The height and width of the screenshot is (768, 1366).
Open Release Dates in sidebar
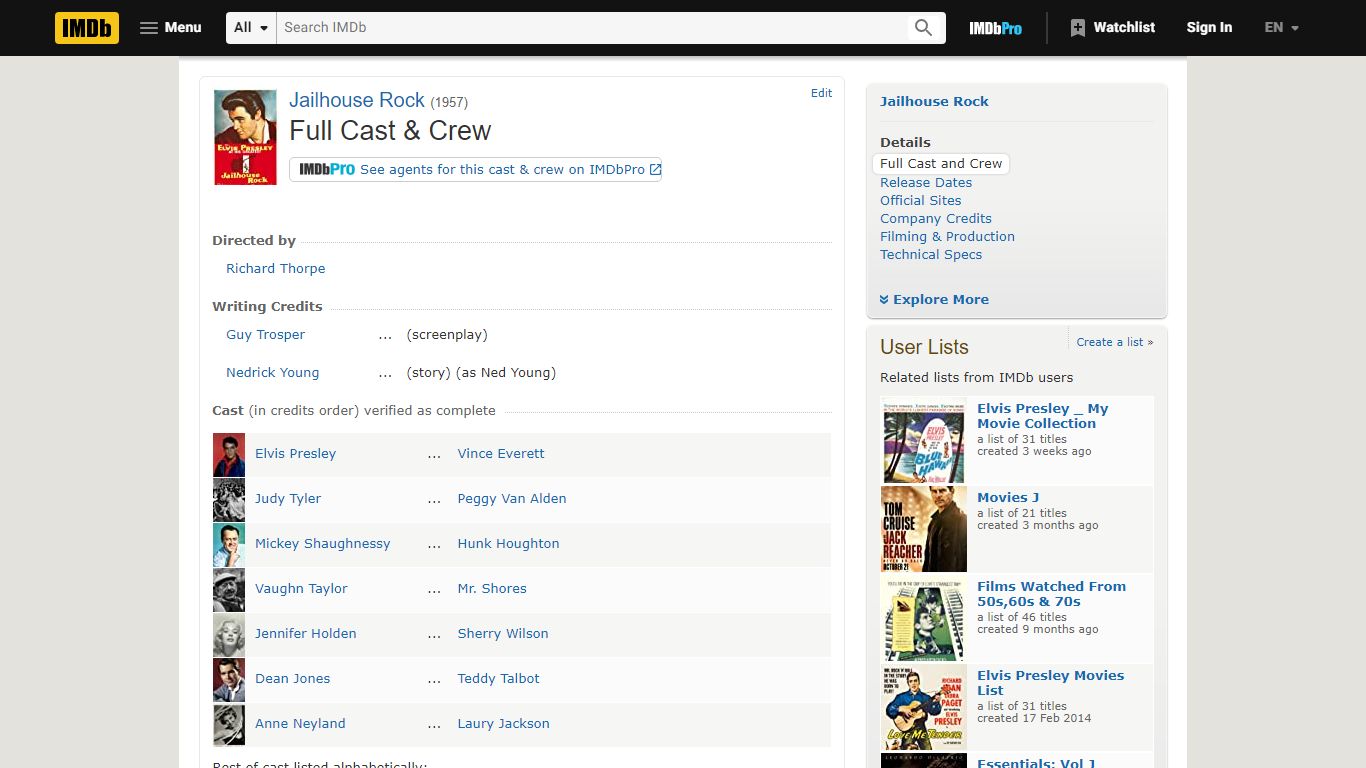(926, 183)
